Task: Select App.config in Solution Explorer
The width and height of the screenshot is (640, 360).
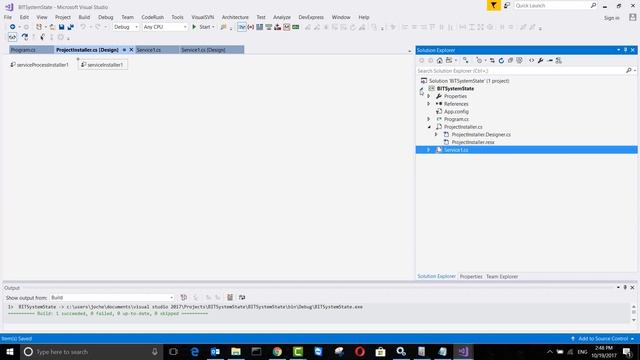Action: (456, 111)
